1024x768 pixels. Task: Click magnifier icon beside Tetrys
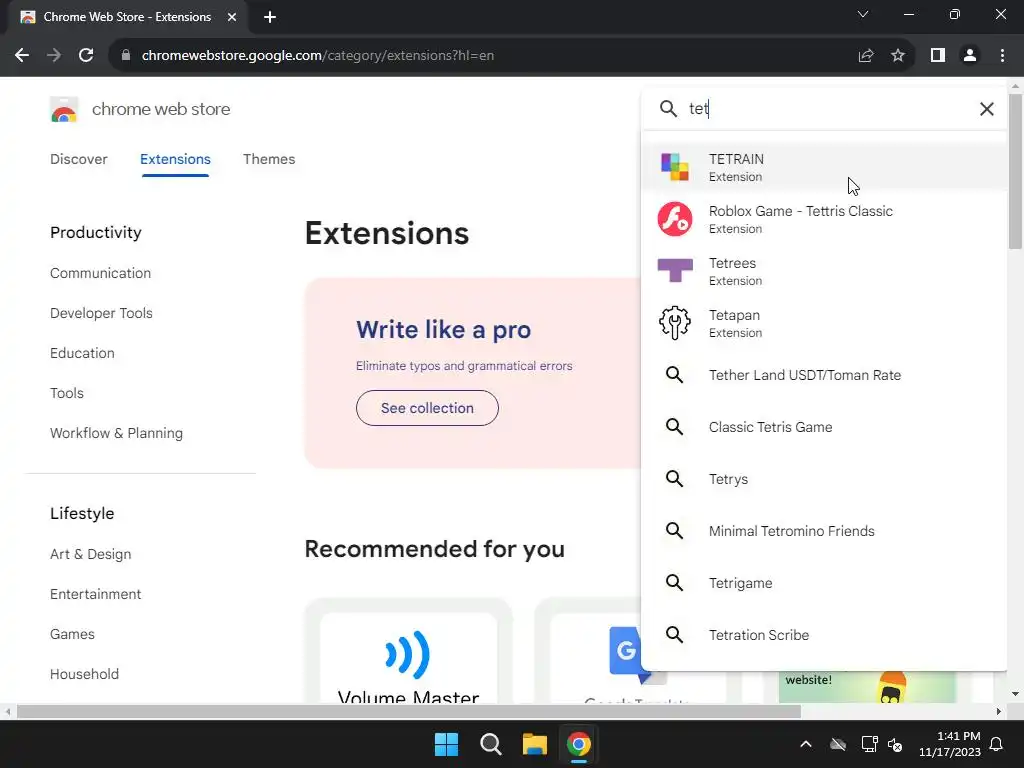tap(675, 479)
